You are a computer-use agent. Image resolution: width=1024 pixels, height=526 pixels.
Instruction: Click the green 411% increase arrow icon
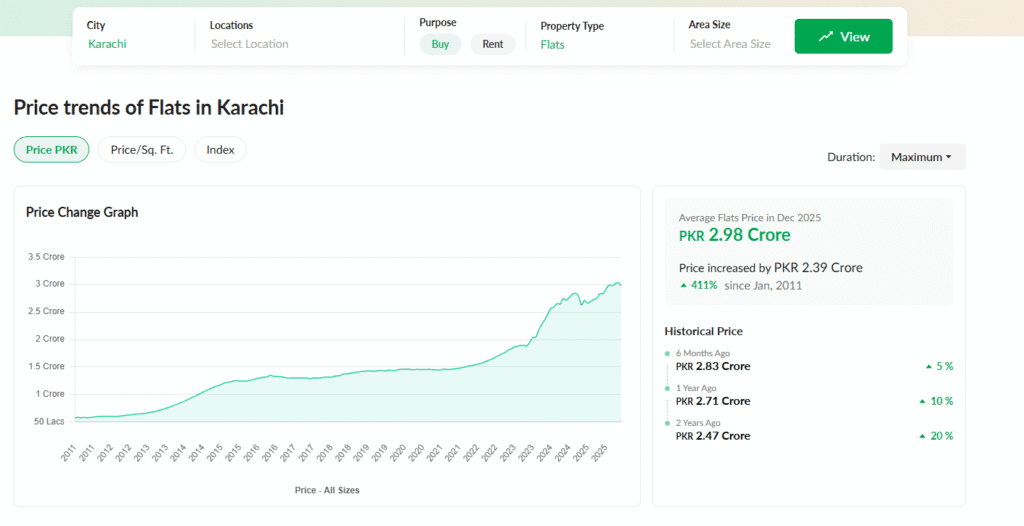point(683,286)
